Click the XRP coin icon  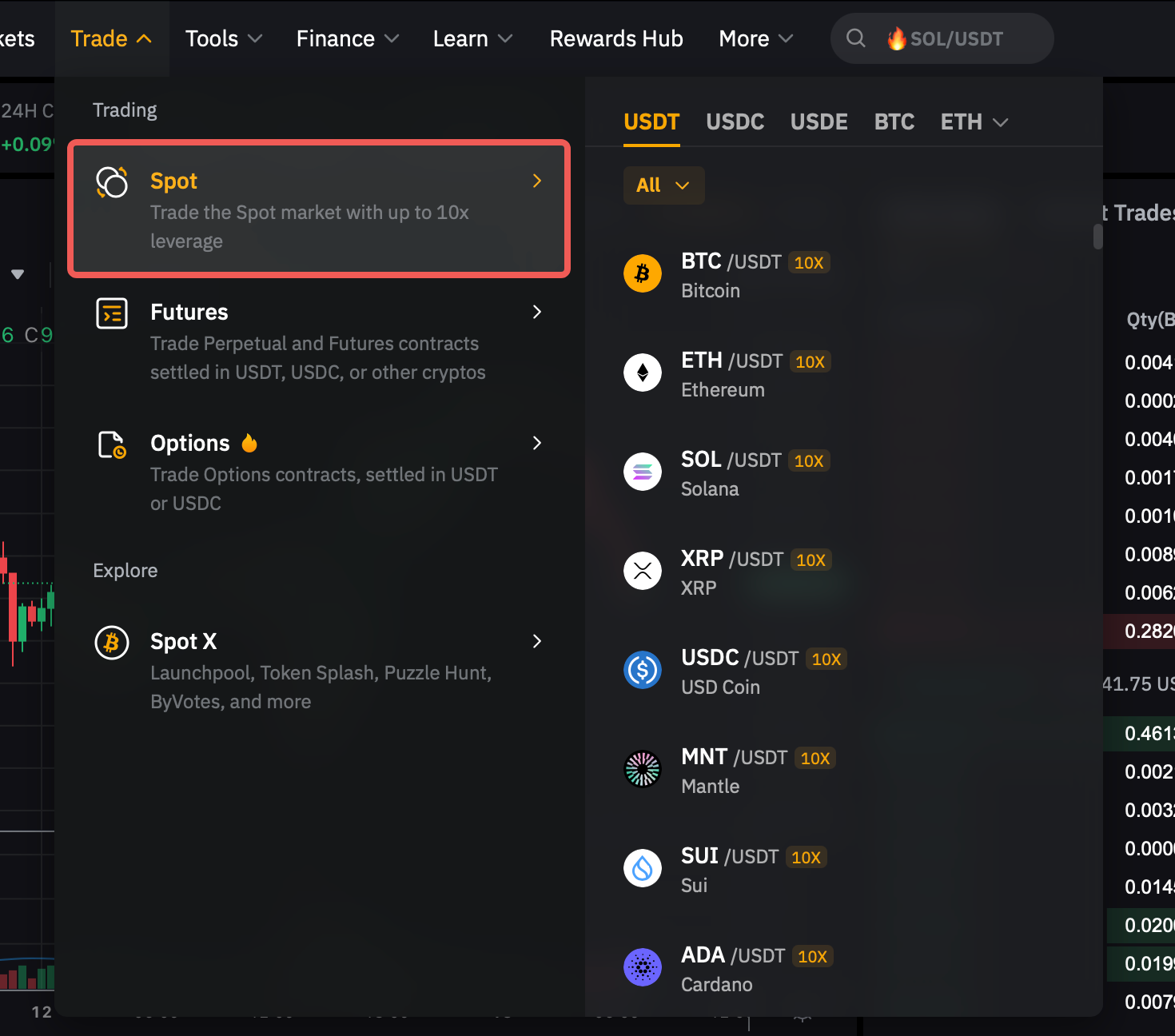point(642,571)
